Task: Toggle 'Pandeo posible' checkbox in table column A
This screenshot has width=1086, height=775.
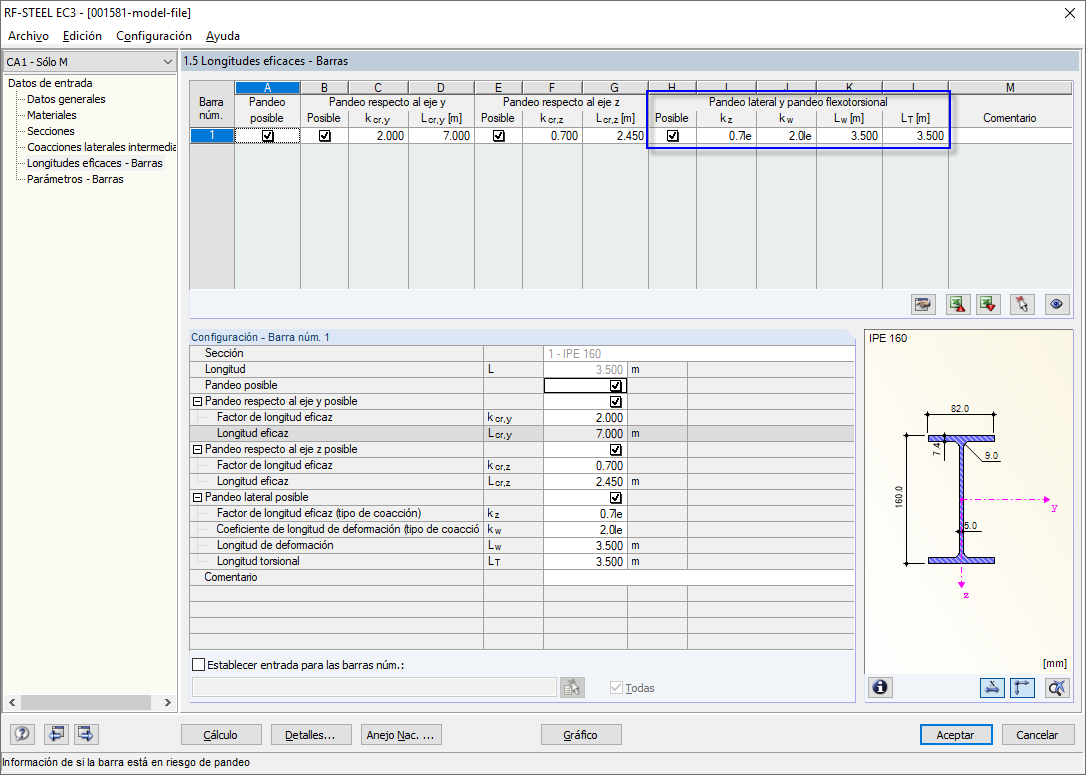Action: point(267,136)
